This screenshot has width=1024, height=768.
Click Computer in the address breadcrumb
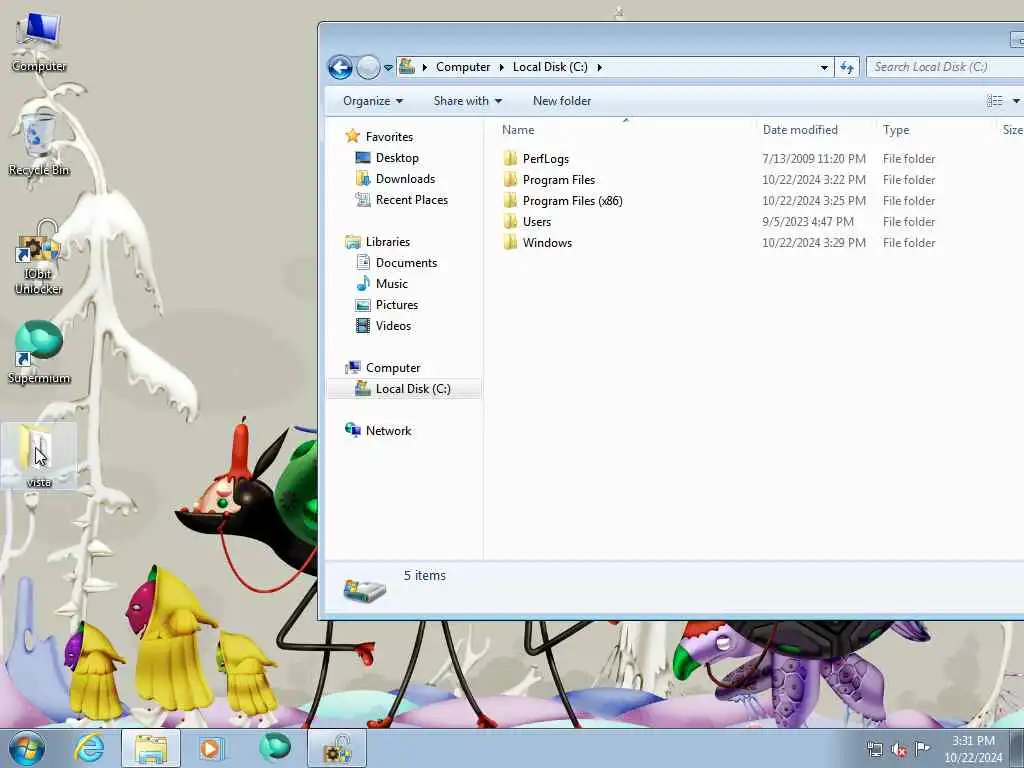(x=462, y=67)
